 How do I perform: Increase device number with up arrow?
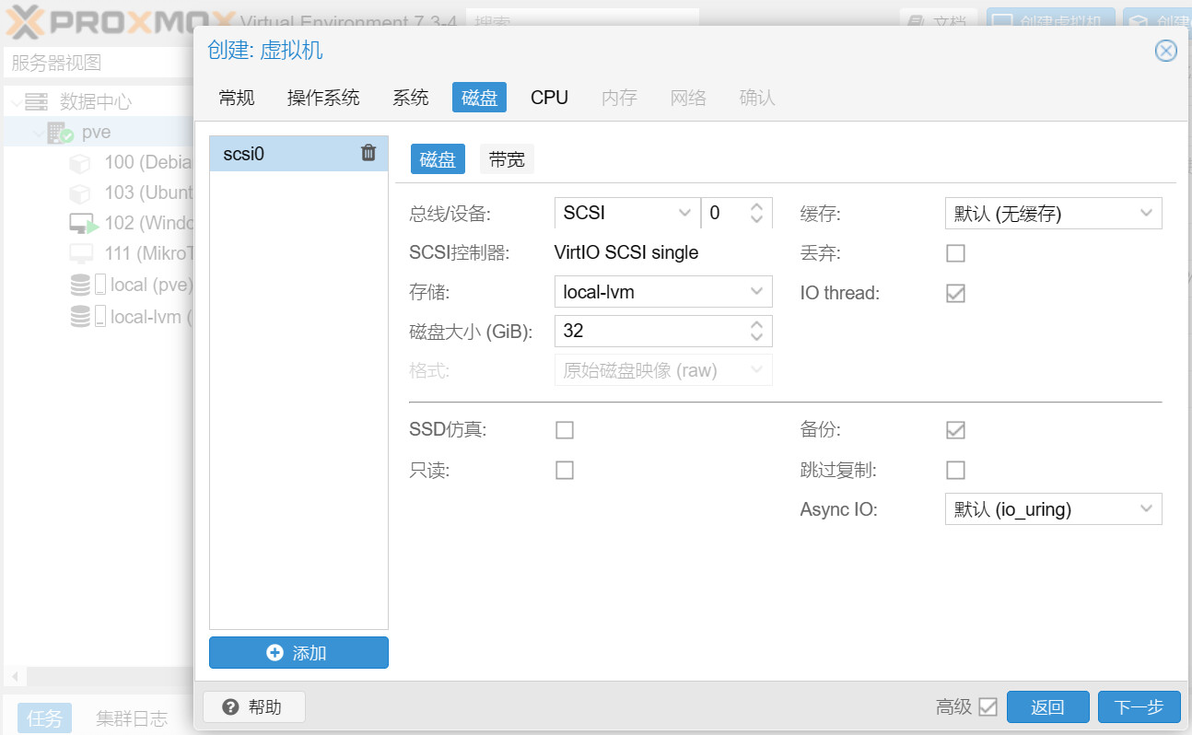pos(756,206)
